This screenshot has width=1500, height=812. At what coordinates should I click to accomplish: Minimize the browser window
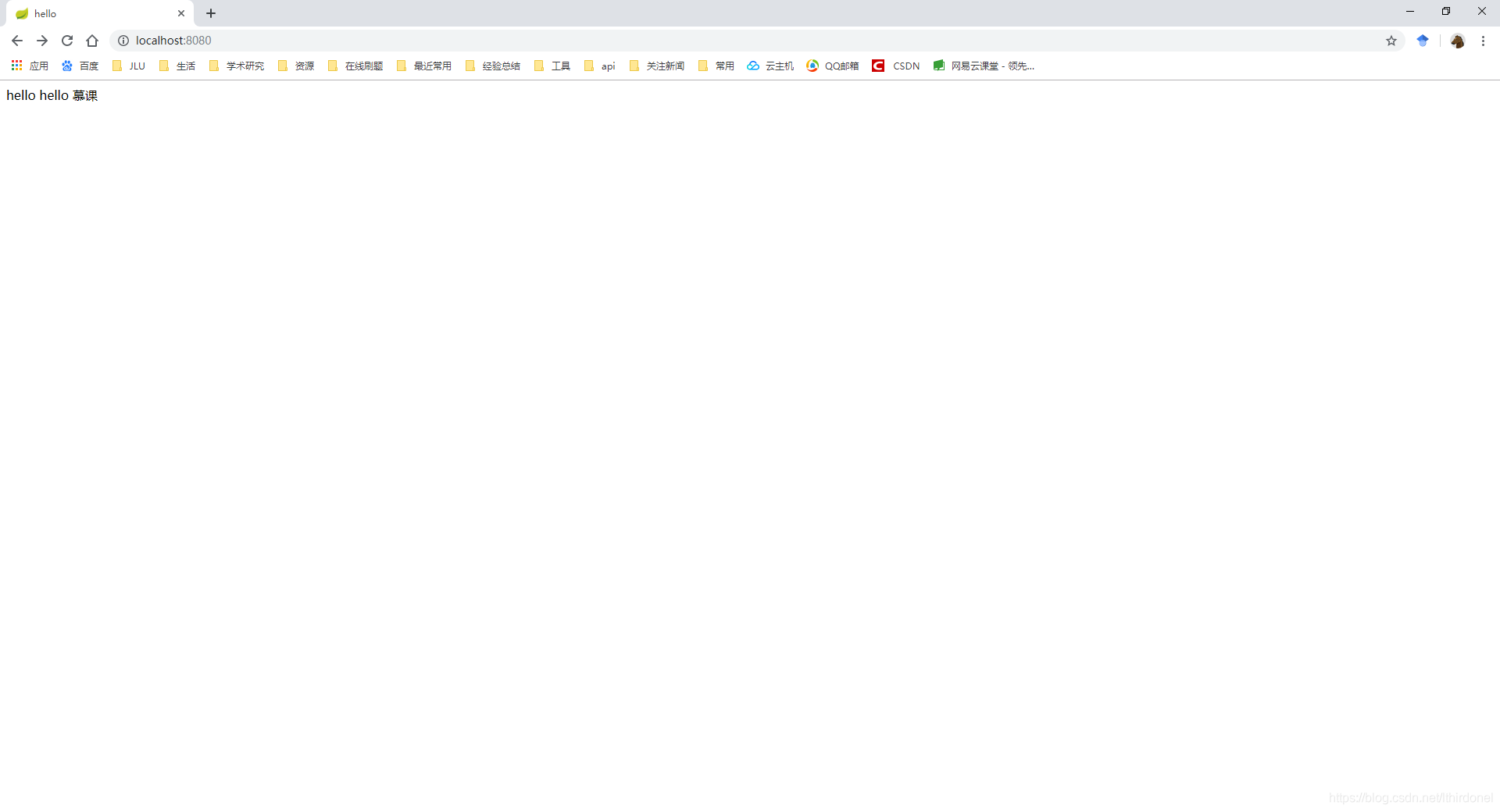coord(1410,11)
